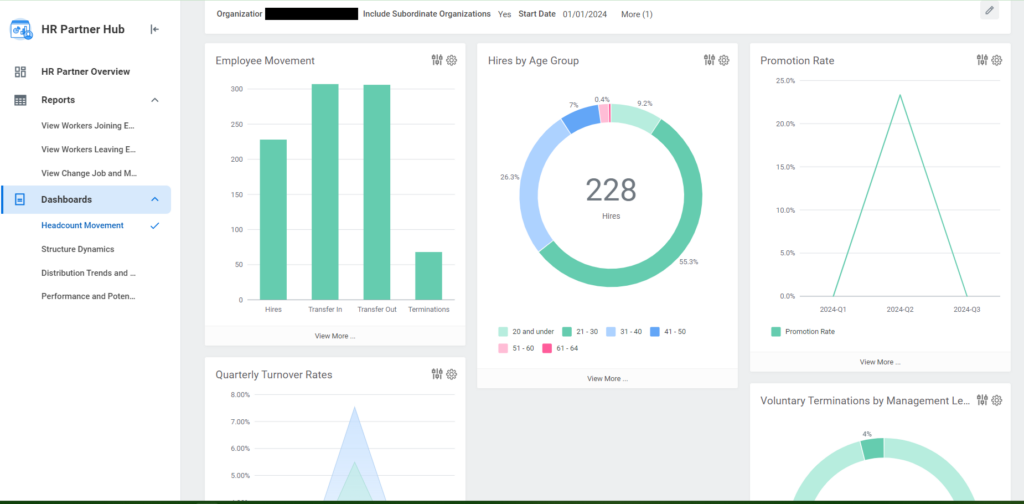Open gear settings for Quarterly Turnover Rates

(x=451, y=374)
